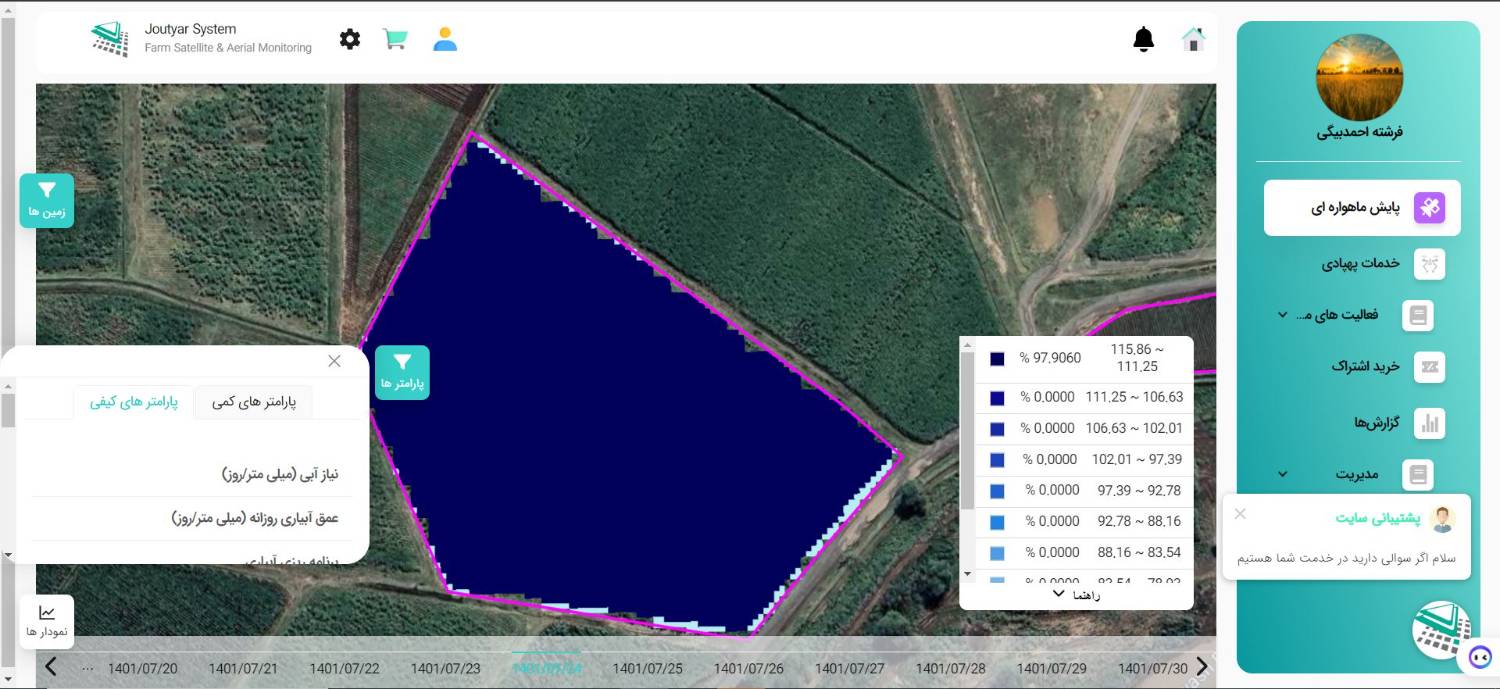
Task: Open the settings gear icon
Action: (349, 39)
